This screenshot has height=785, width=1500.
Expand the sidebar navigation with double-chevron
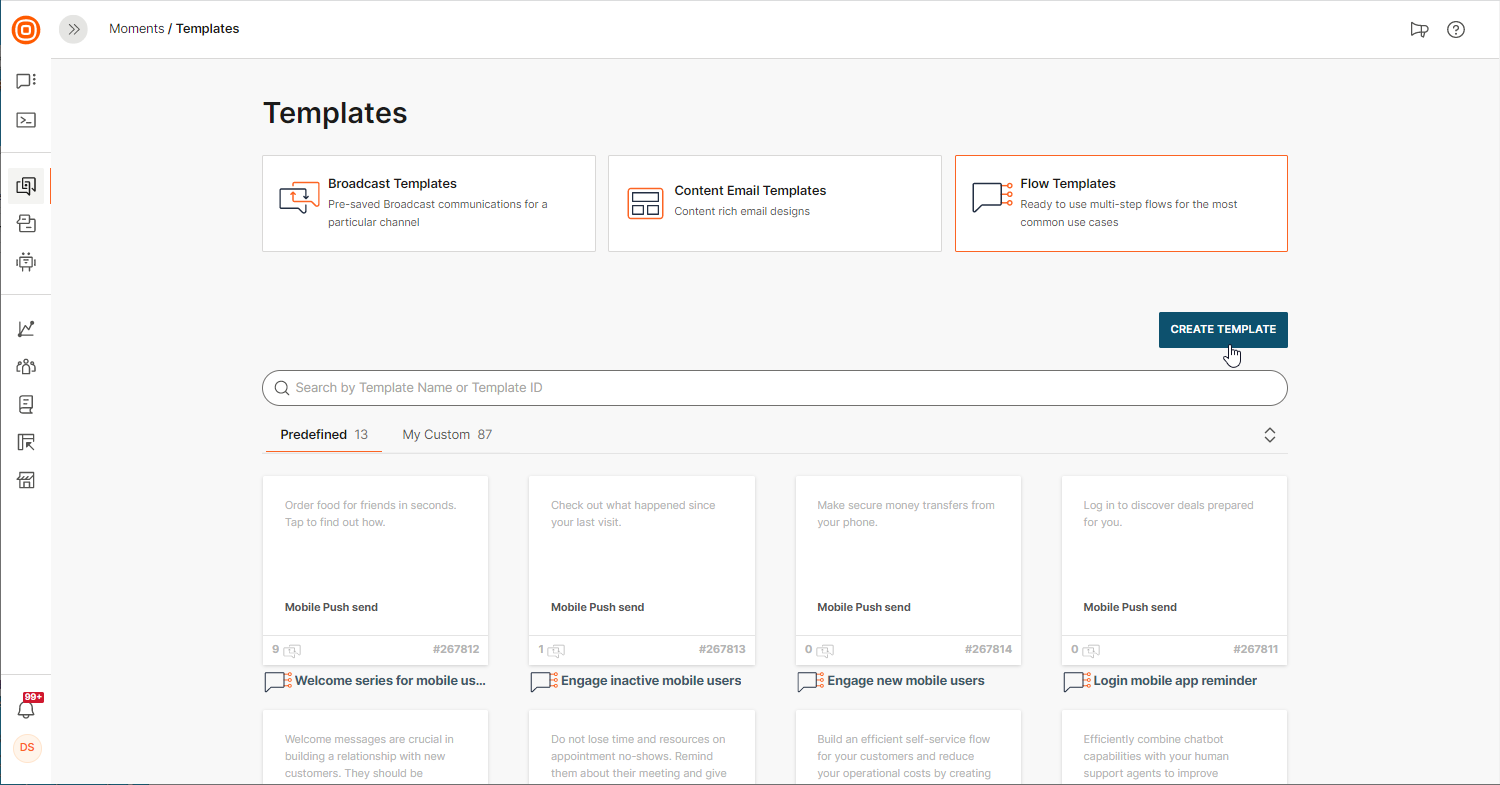73,29
